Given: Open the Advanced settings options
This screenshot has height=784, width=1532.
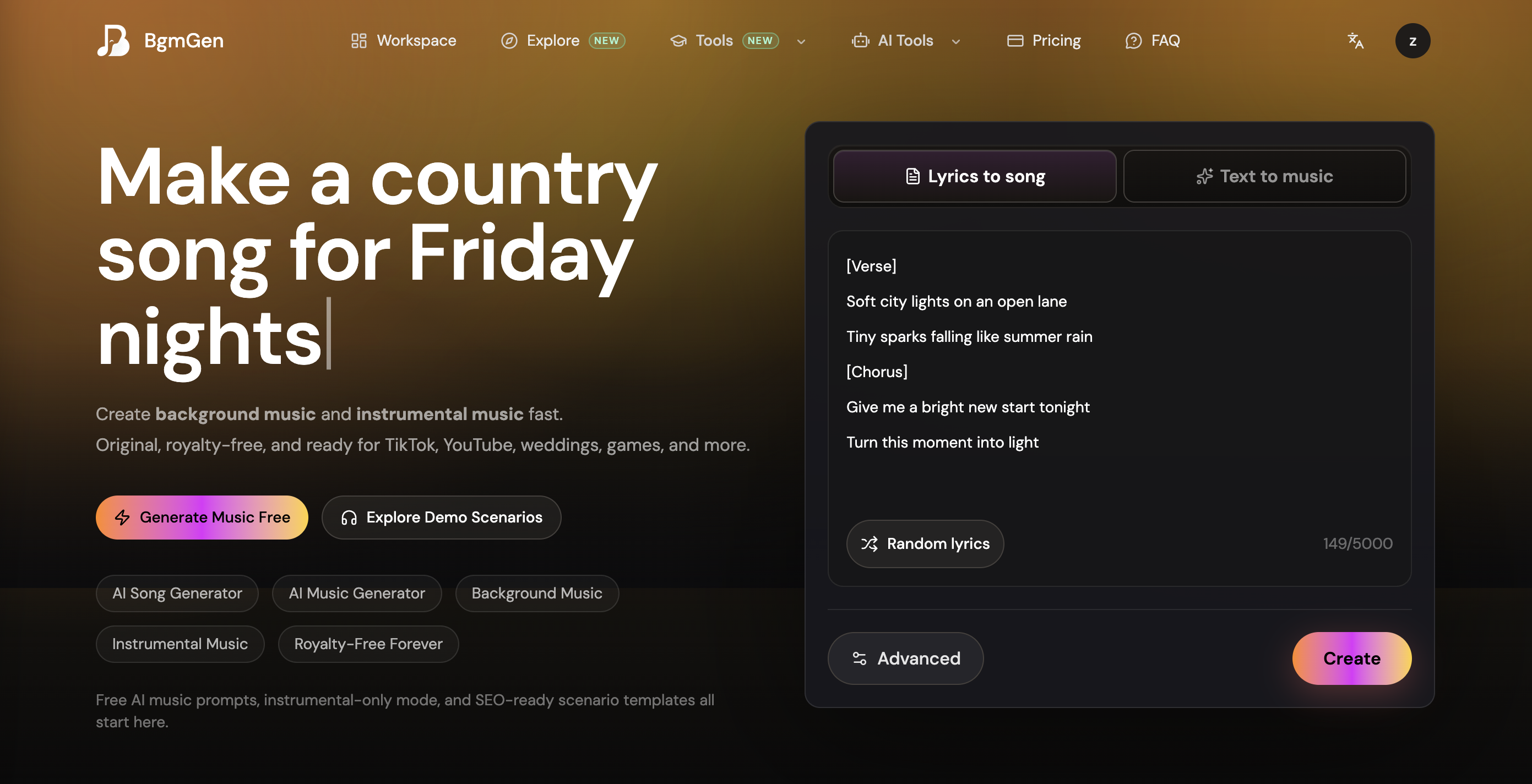Looking at the screenshot, I should coord(905,658).
